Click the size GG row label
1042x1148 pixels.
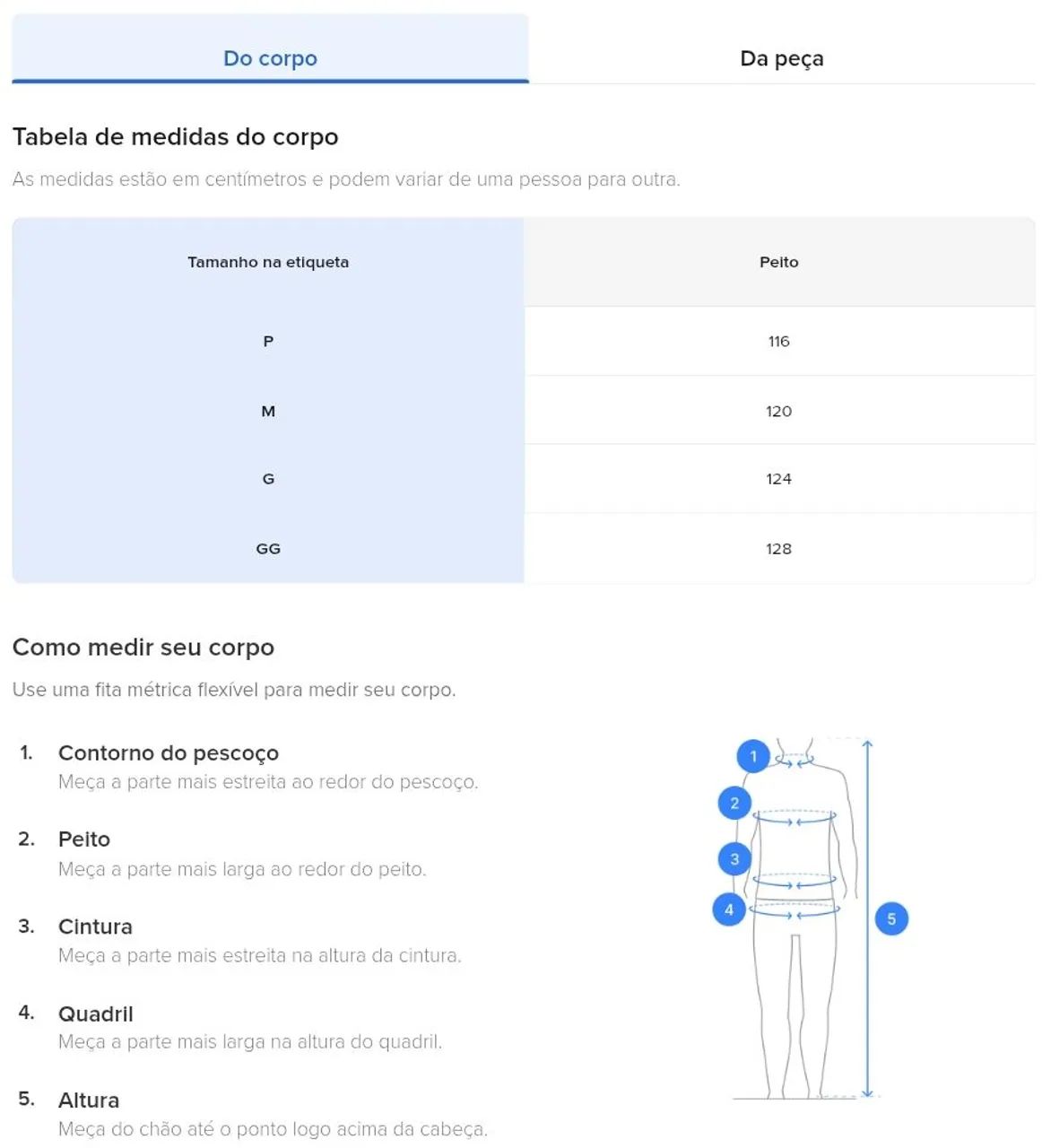coord(268,549)
